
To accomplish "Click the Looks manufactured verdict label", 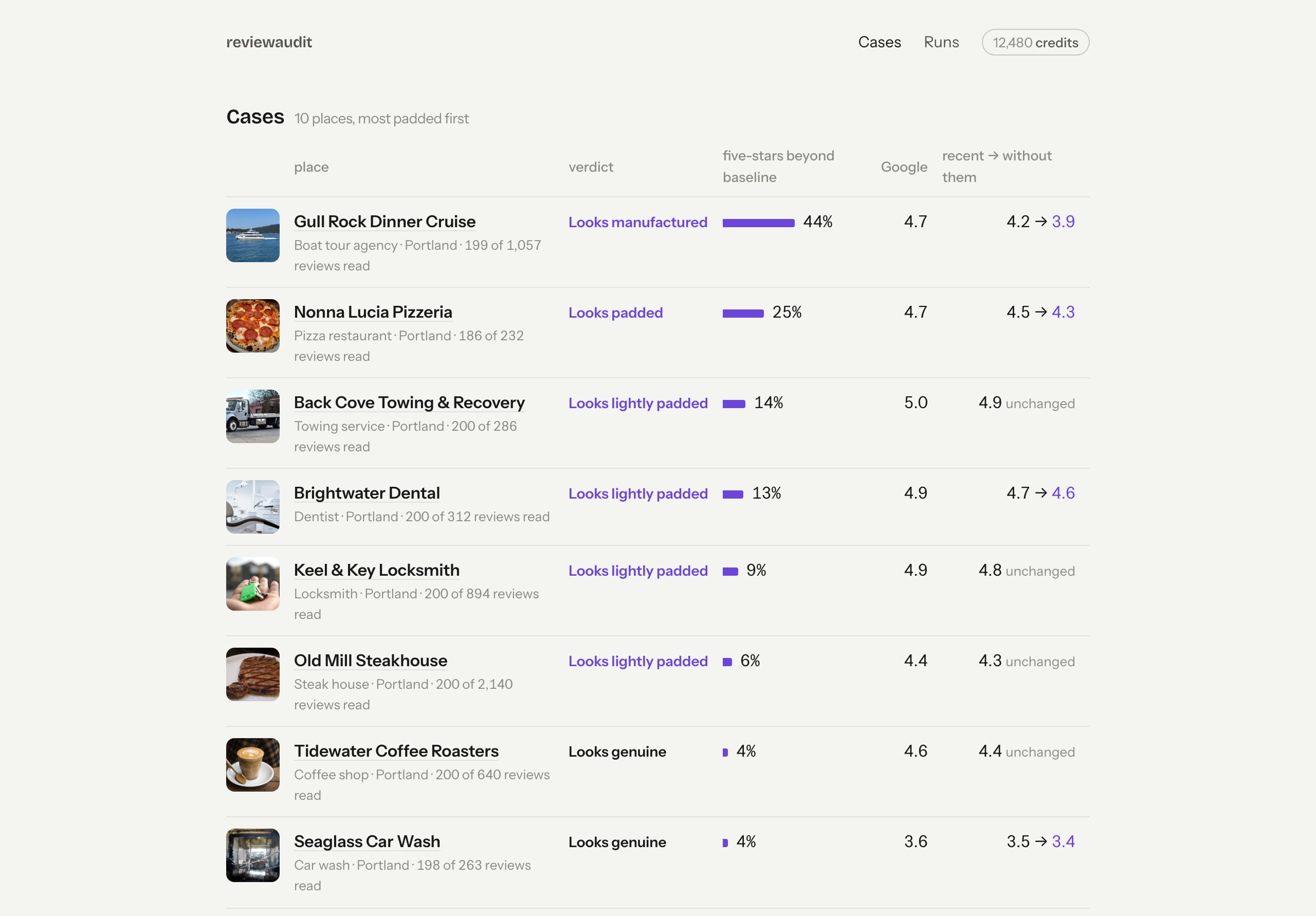I will click(x=638, y=223).
